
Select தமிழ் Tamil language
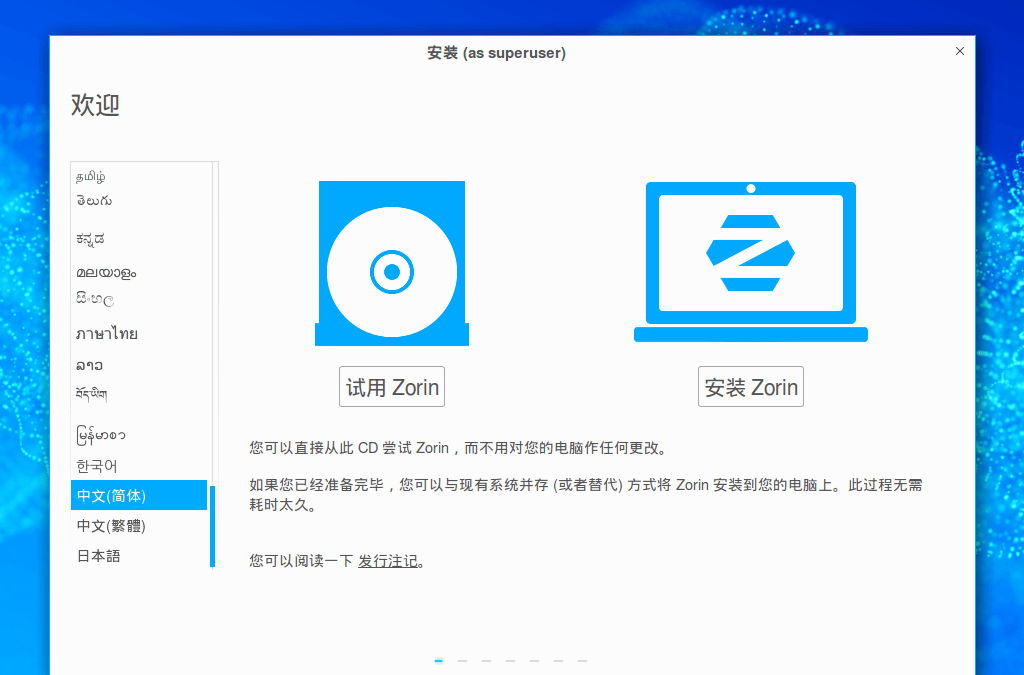click(x=138, y=176)
